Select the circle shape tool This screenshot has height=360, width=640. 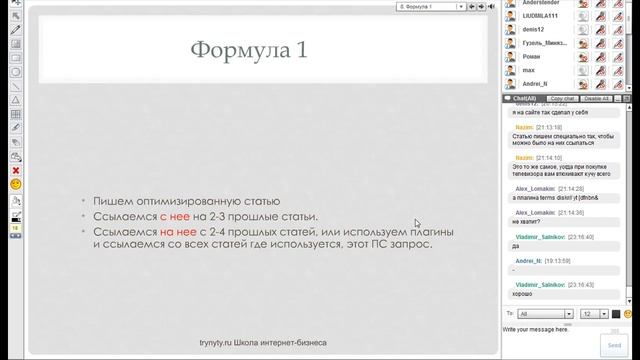16,72
